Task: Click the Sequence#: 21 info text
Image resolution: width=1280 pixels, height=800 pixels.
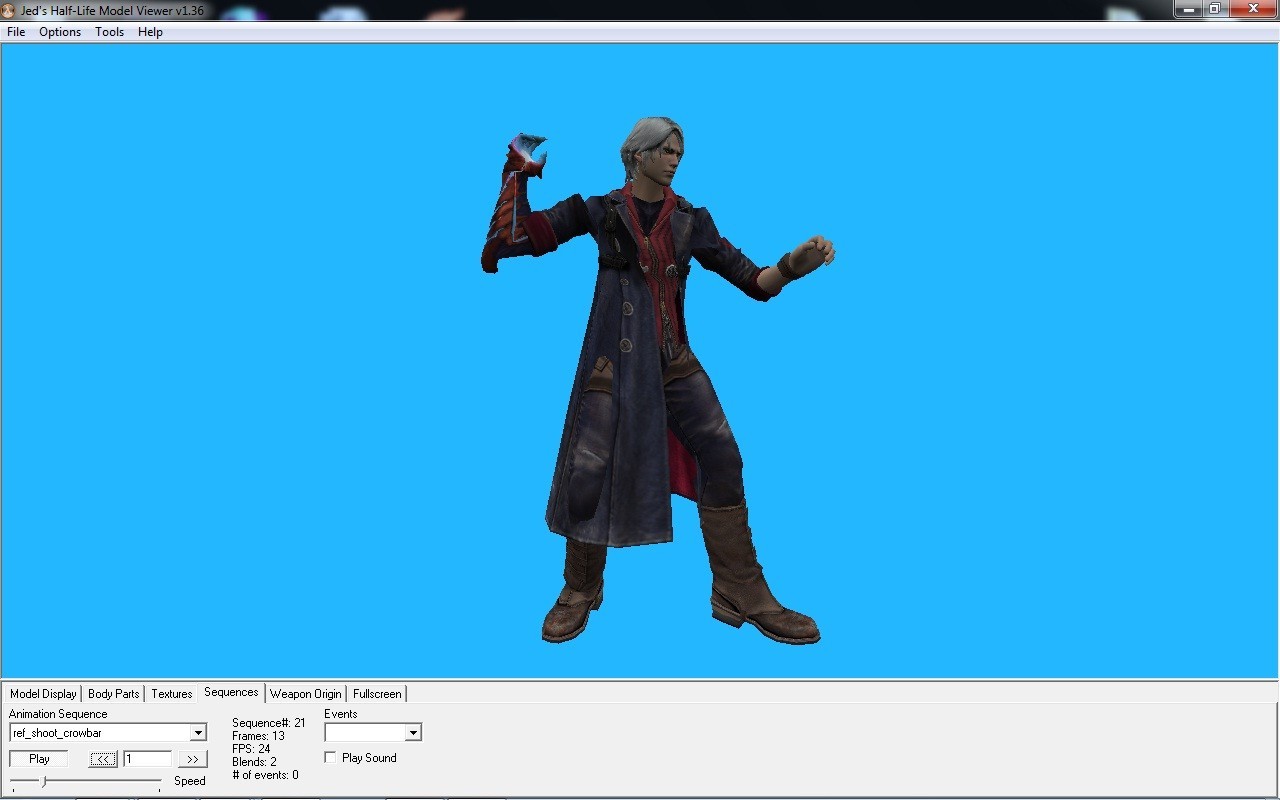Action: 269,723
